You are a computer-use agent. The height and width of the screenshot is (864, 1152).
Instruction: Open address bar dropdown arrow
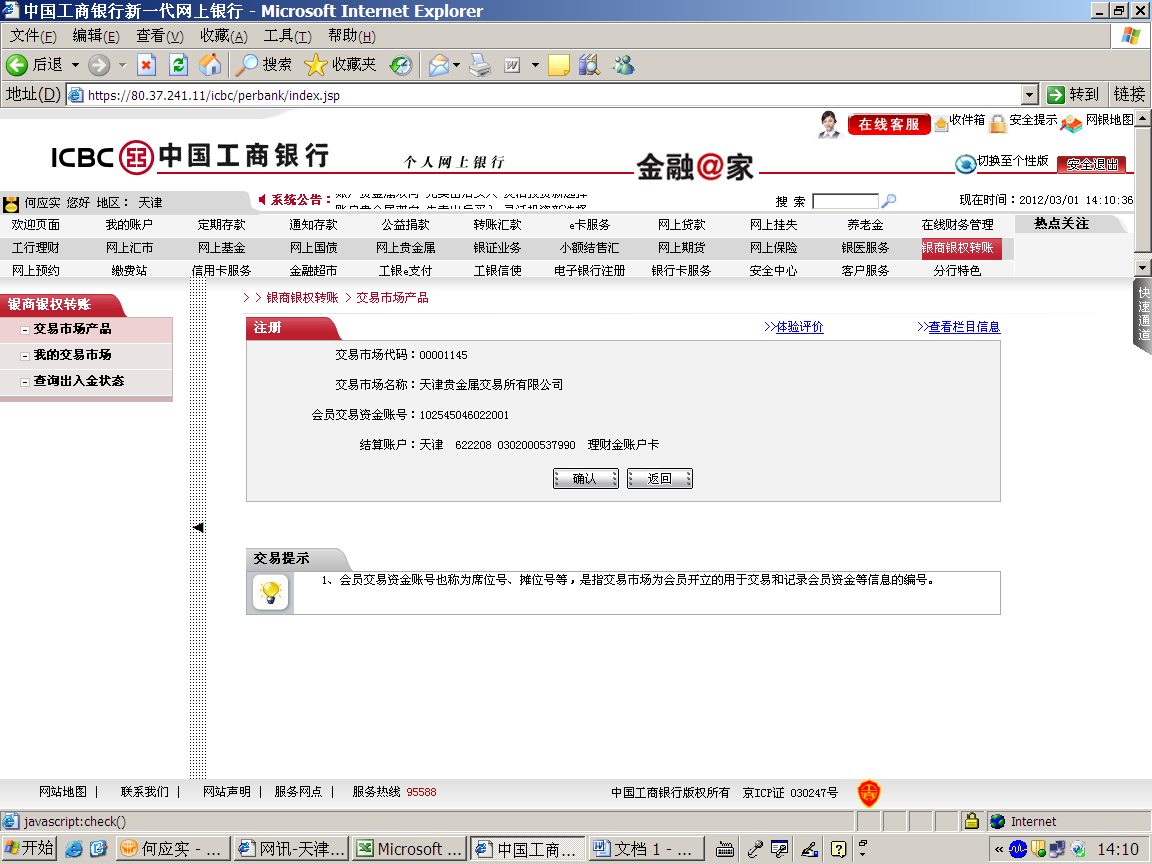tap(1030, 95)
